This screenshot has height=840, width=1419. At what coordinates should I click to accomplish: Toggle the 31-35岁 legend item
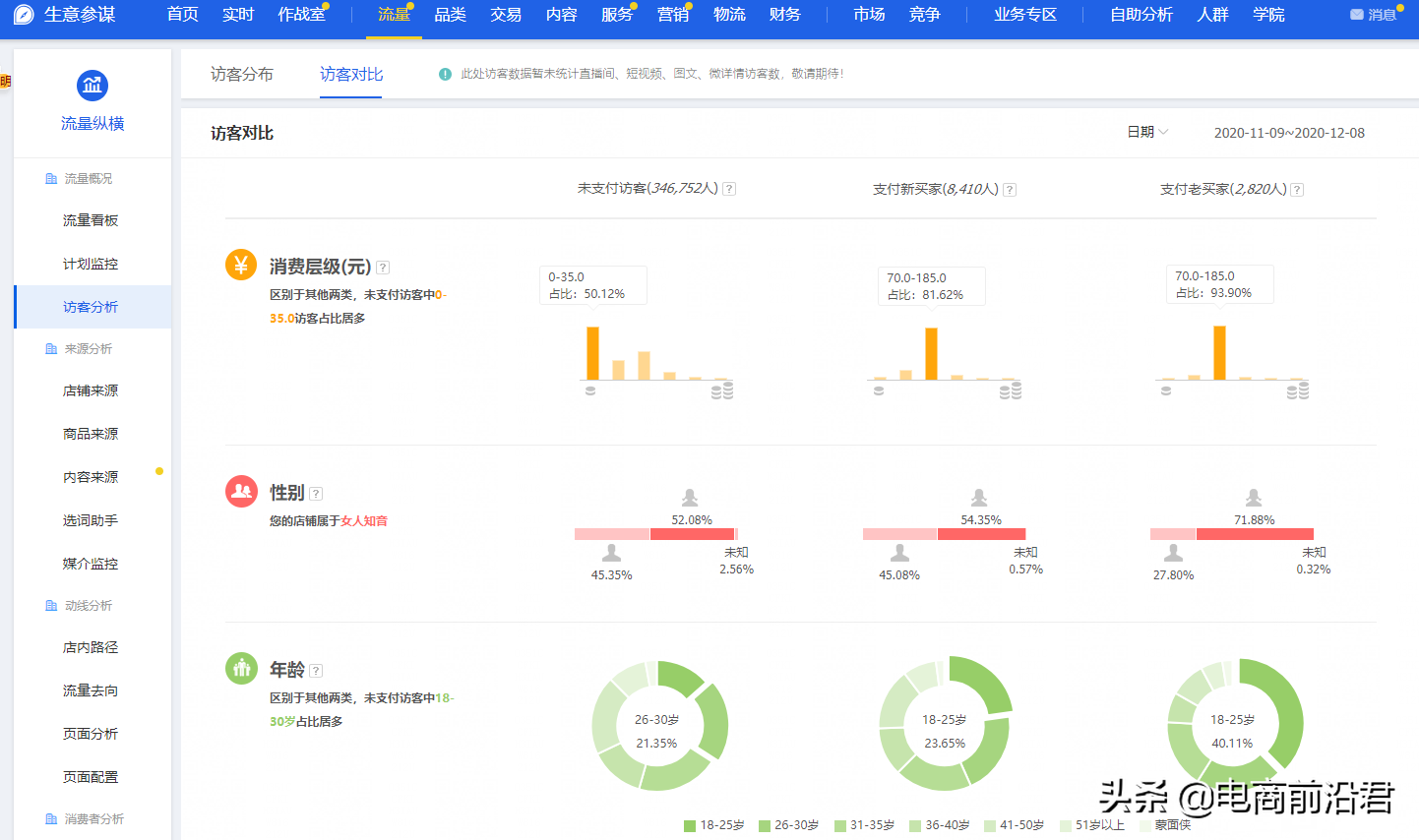(x=864, y=825)
